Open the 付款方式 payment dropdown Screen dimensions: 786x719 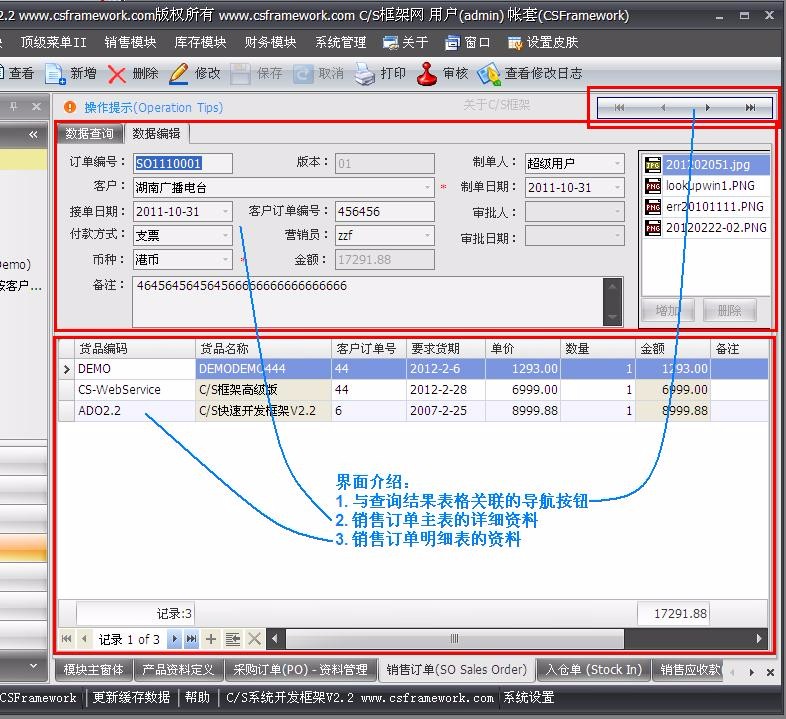coord(226,235)
